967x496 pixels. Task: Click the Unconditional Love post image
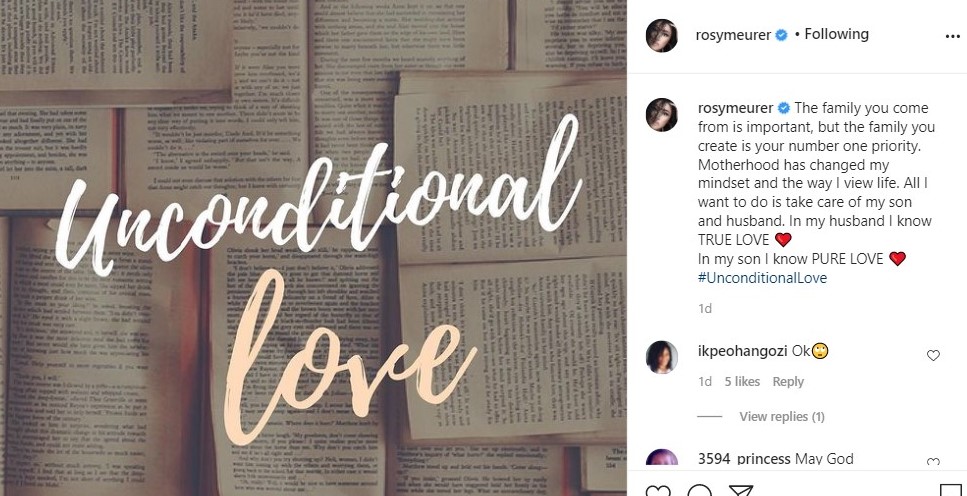tap(313, 248)
